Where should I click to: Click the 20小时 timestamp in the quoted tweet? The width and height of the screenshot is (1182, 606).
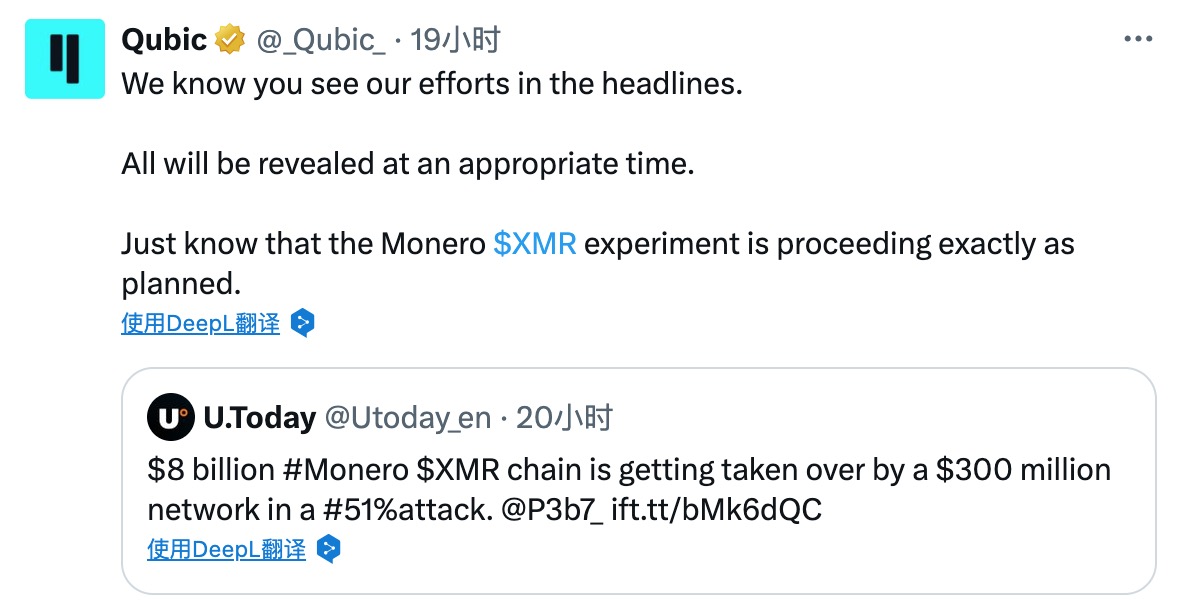tap(564, 417)
